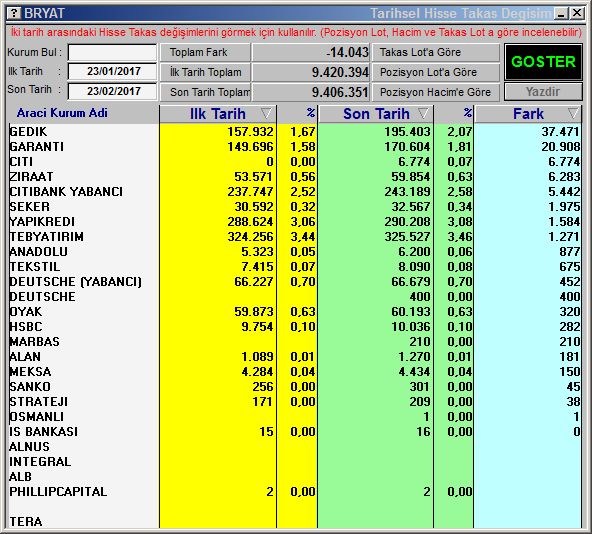Click CITIBANK YABANCI Fark value 5.442
The image size is (592, 534).
point(564,192)
